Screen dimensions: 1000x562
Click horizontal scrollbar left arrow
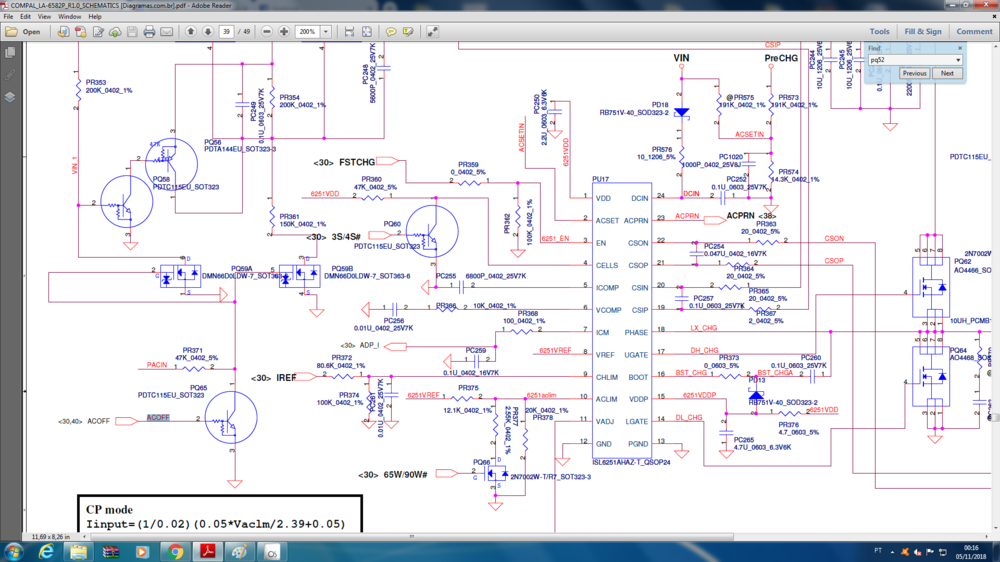click(x=84, y=536)
